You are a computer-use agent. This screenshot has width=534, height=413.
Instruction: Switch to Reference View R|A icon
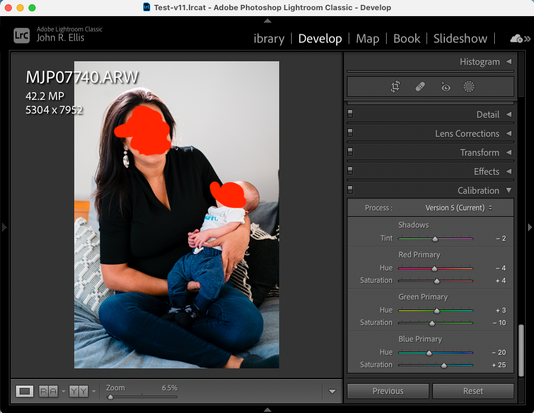click(48, 391)
